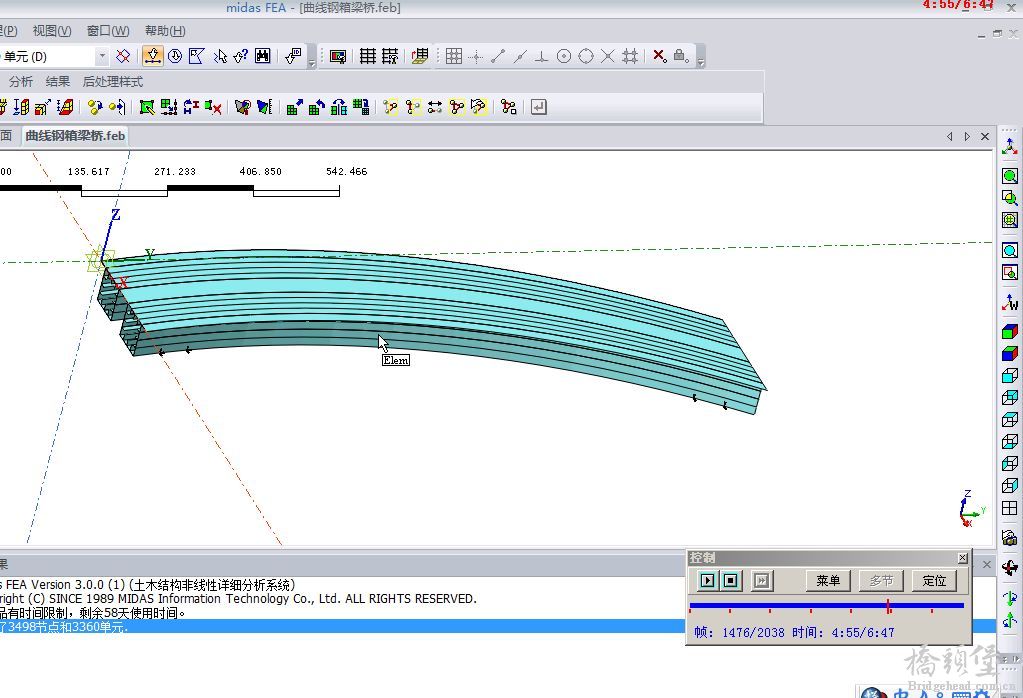Click the red current-position marker on timeline
Viewport: 1023px width, 698px height.
pos(889,607)
